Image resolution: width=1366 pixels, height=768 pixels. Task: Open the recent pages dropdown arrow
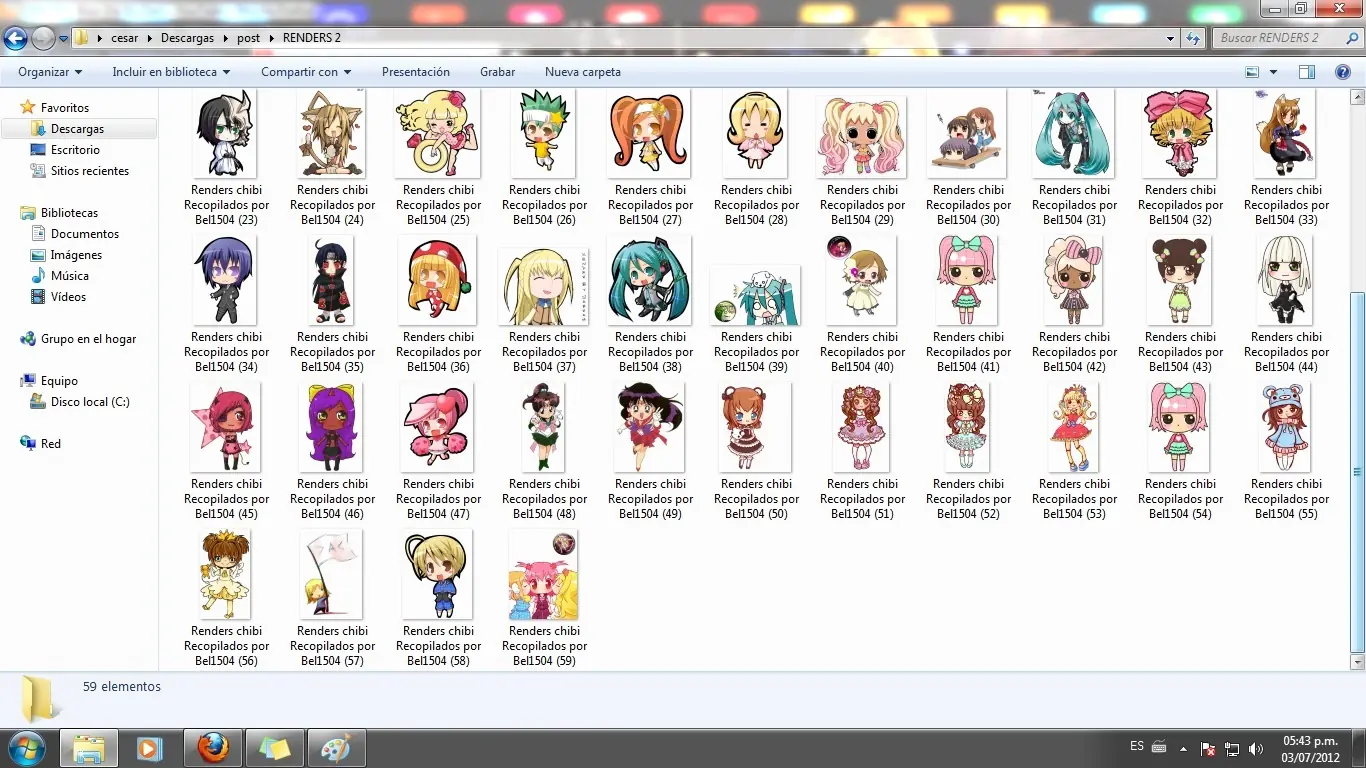point(63,39)
